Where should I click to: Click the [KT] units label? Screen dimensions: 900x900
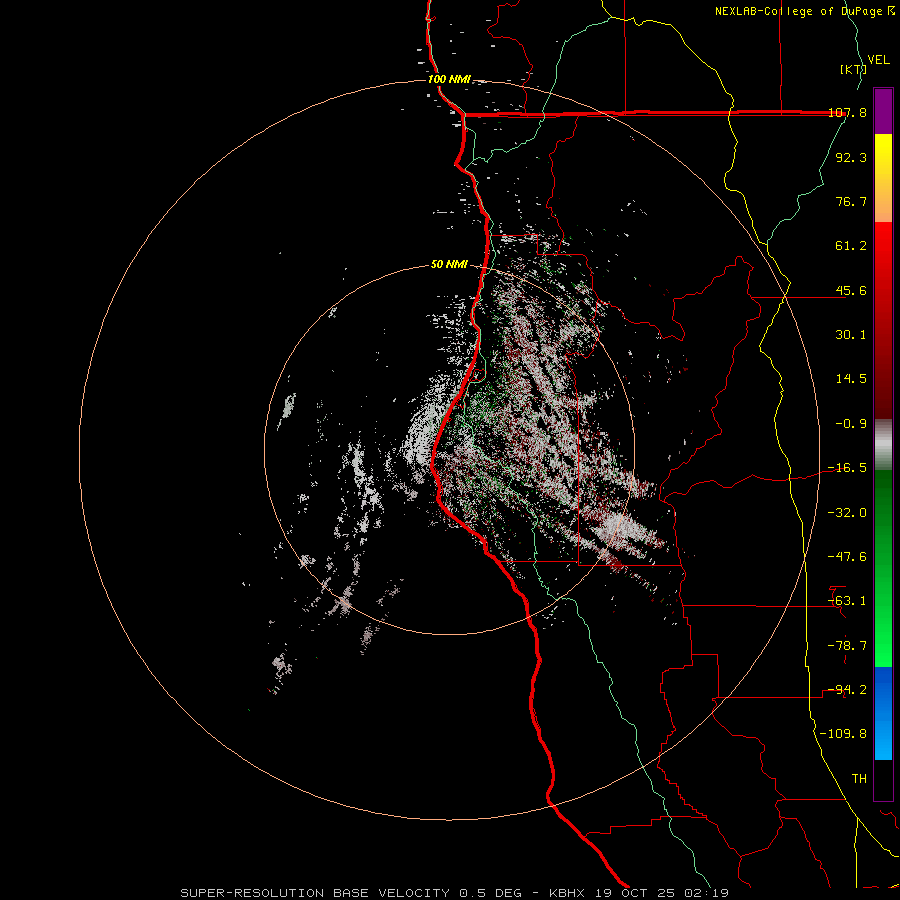click(854, 69)
